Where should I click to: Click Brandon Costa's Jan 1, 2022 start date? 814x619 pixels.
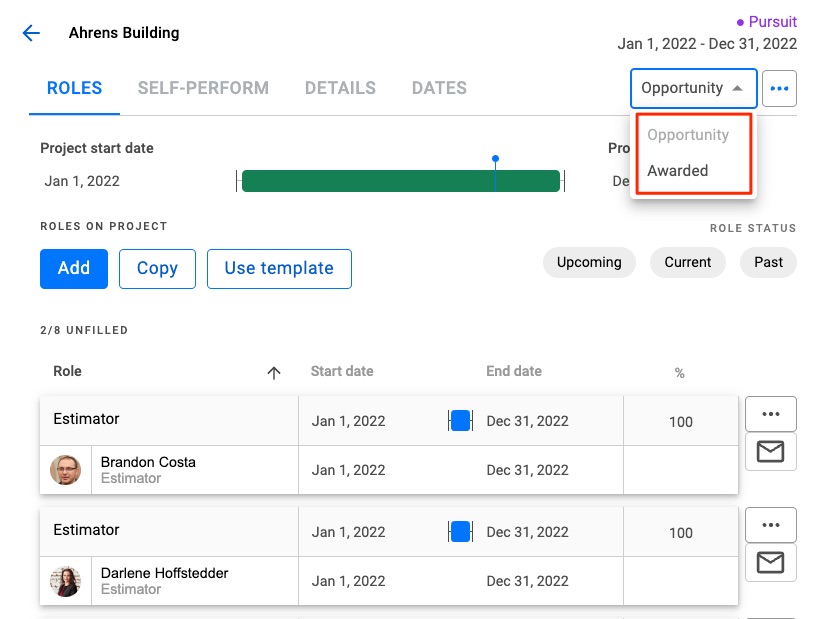[x=348, y=470]
